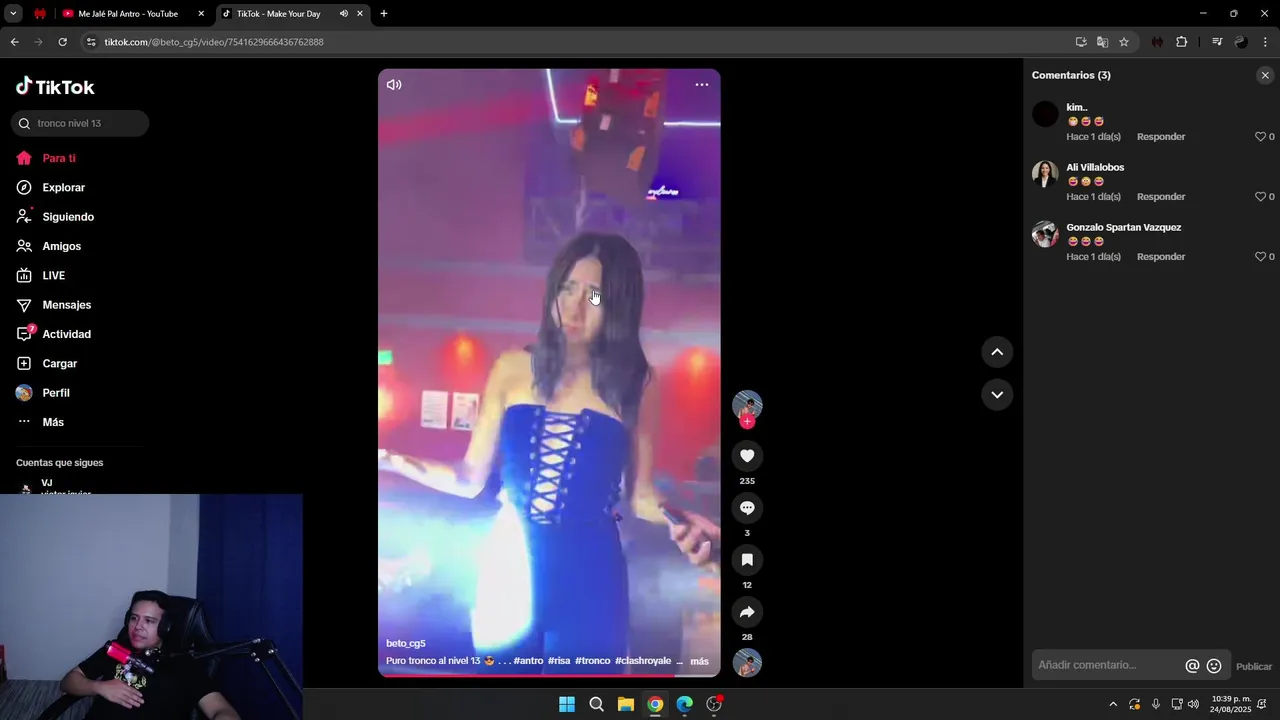Open Gonzalo Spartan Vazquez avatar

(x=1045, y=234)
